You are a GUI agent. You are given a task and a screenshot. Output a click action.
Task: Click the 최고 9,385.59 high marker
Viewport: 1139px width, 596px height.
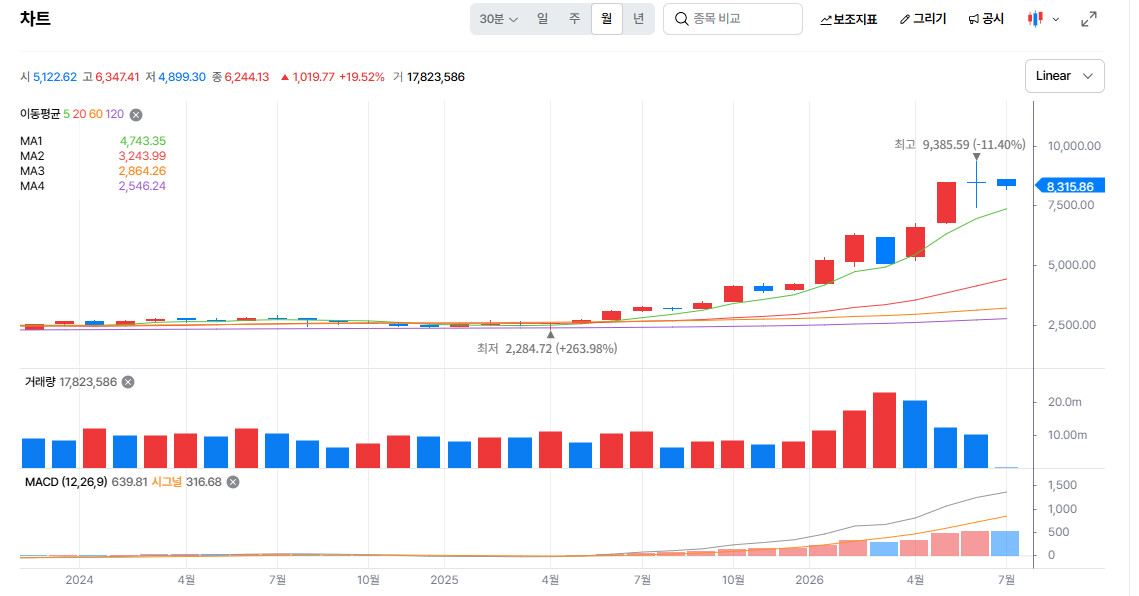click(960, 145)
